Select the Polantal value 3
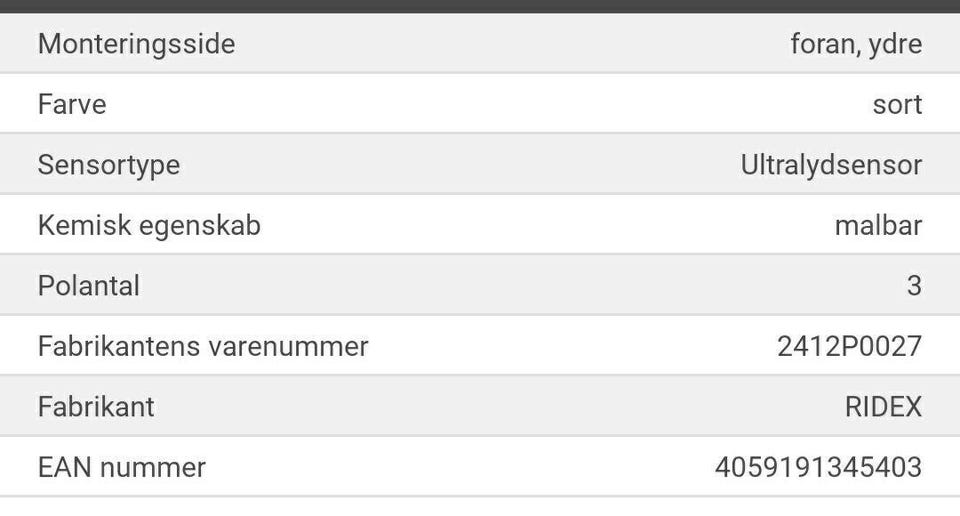Image resolution: width=960 pixels, height=516 pixels. [914, 286]
